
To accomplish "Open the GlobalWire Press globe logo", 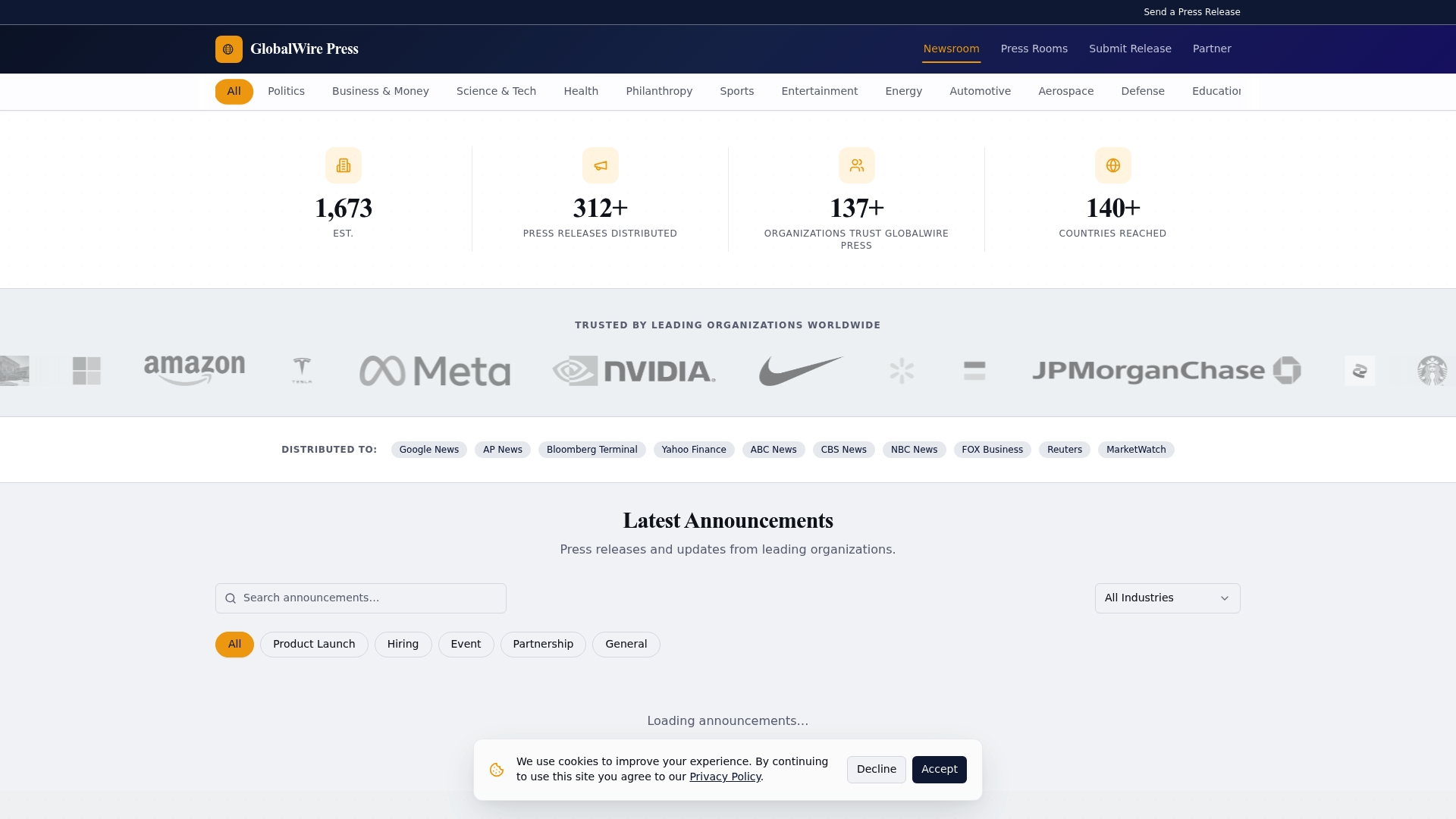I will [228, 49].
